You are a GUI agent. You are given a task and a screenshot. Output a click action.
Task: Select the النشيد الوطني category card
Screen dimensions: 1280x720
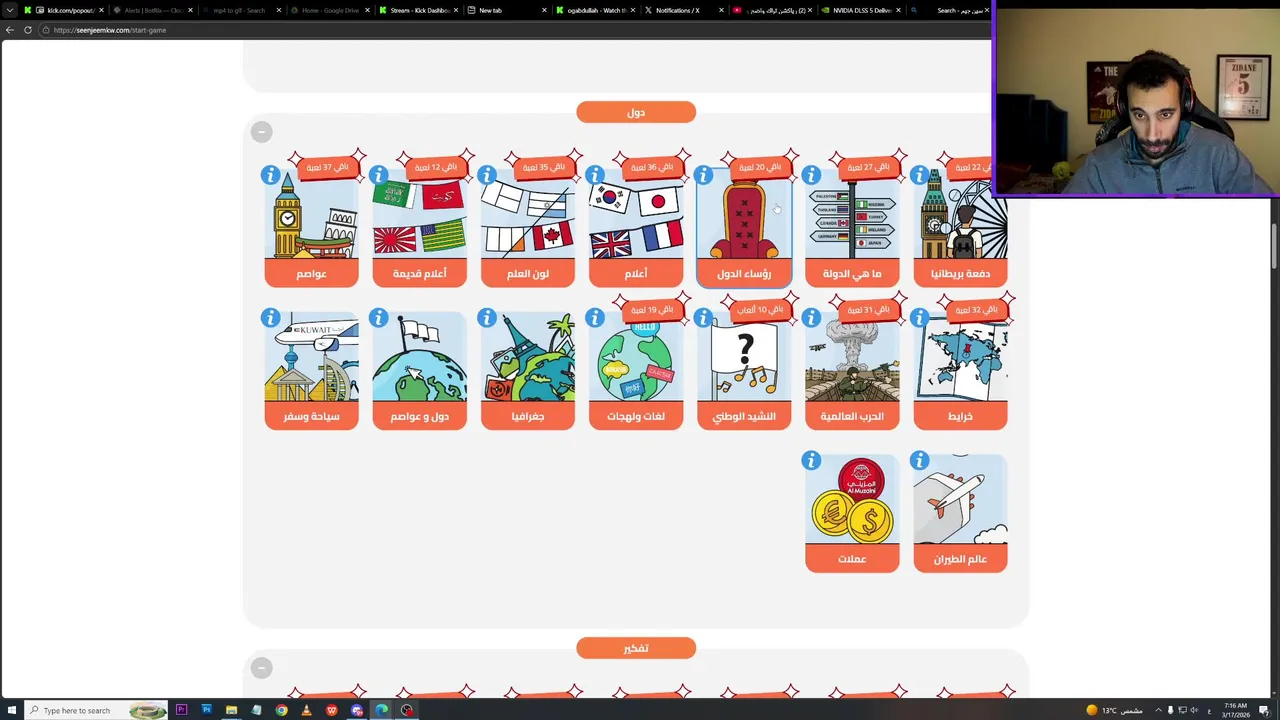tap(744, 370)
